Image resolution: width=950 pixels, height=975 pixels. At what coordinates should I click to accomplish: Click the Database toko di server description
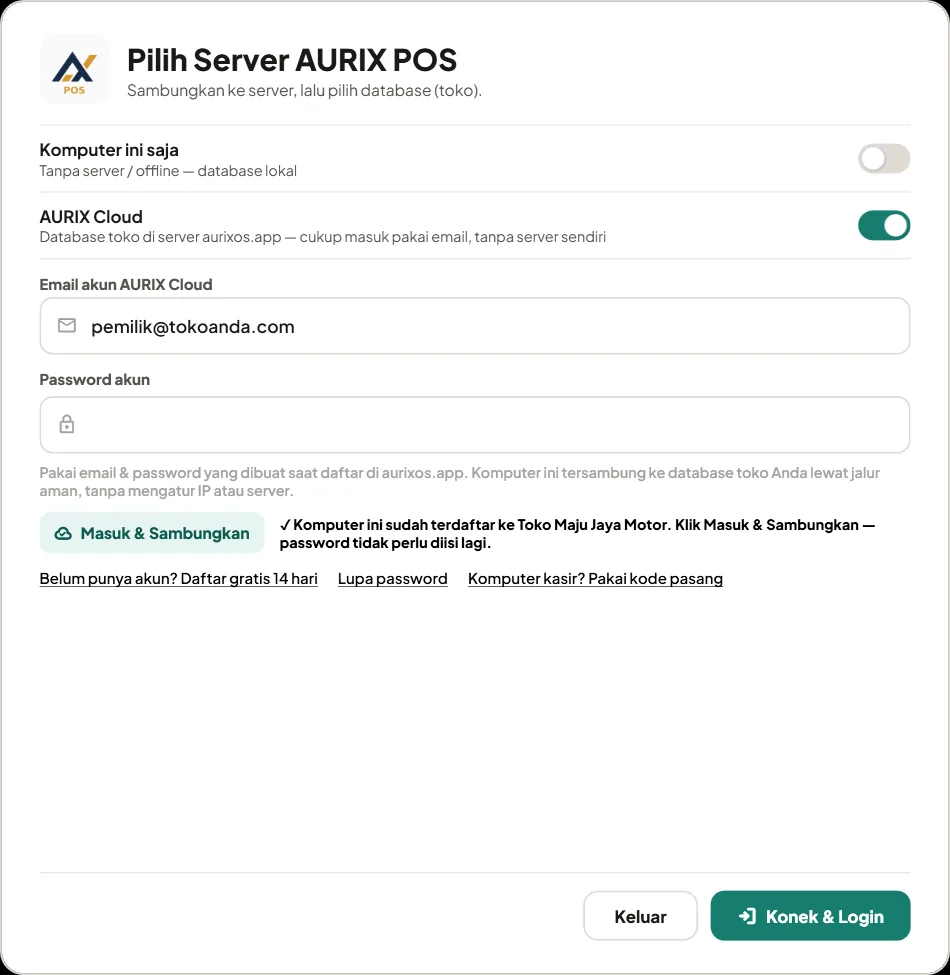coord(322,237)
